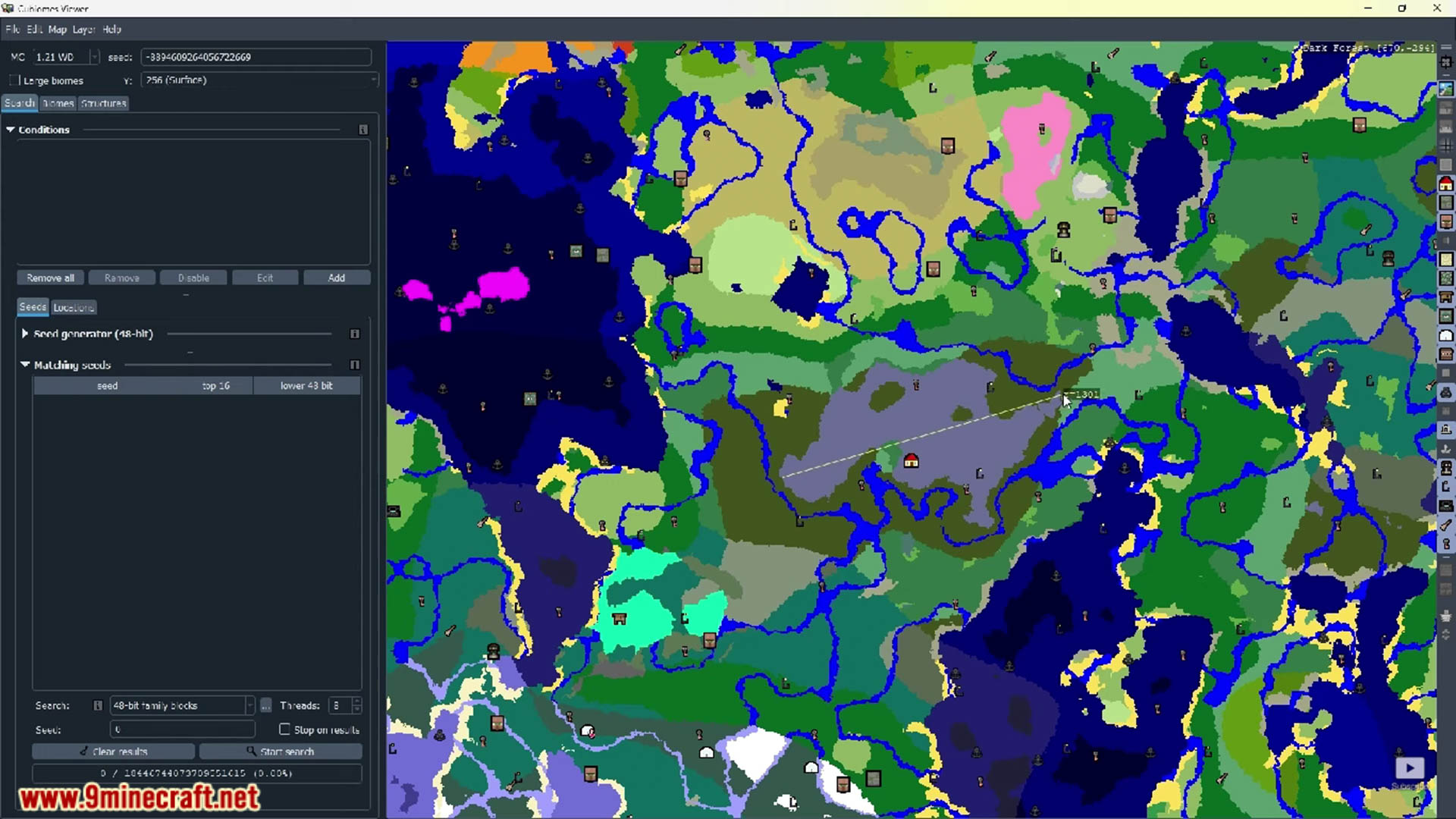Toggle the landscape picture icon at top of right toolbar
This screenshot has width=1456, height=819.
point(1446,89)
